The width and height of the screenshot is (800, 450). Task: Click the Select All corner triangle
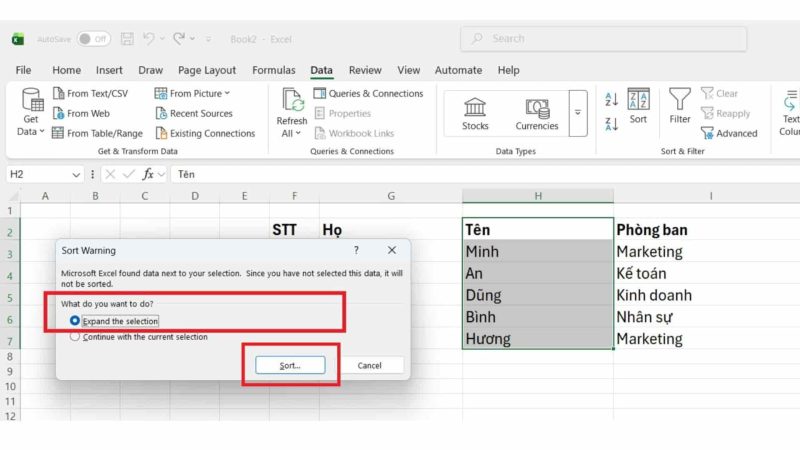(x=14, y=196)
